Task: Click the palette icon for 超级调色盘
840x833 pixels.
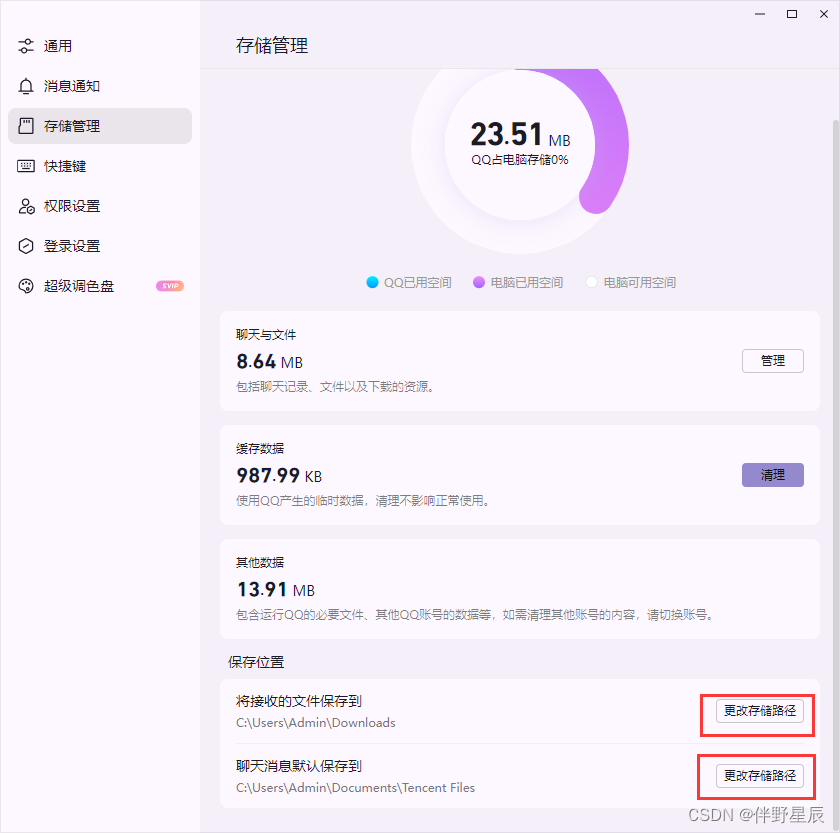Action: pyautogui.click(x=26, y=286)
